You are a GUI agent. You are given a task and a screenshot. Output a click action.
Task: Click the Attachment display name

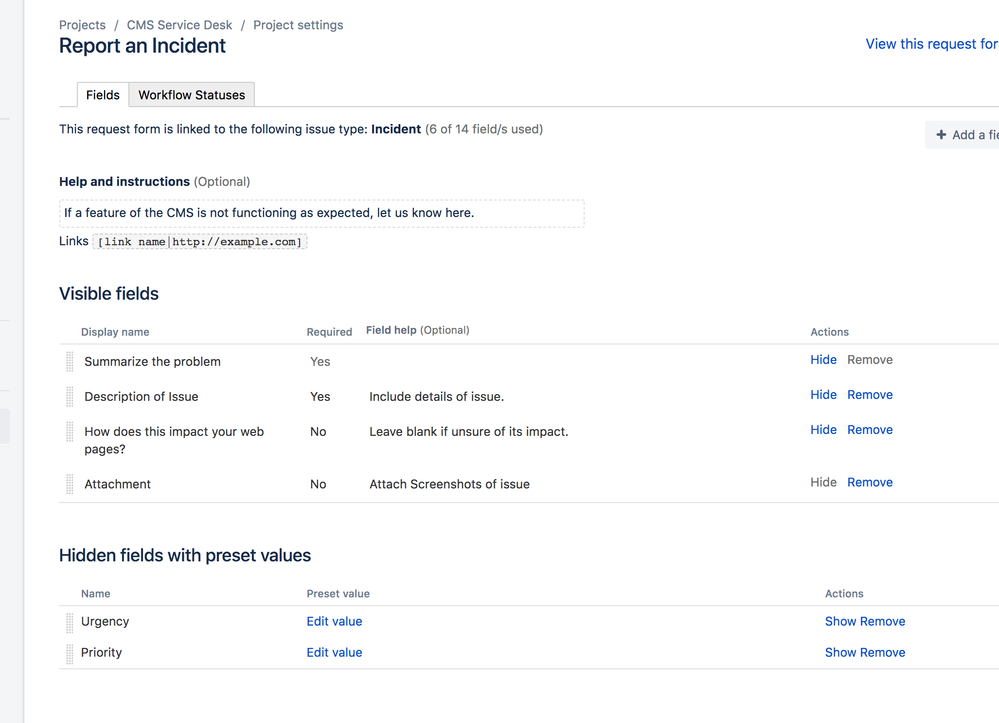[x=117, y=484]
